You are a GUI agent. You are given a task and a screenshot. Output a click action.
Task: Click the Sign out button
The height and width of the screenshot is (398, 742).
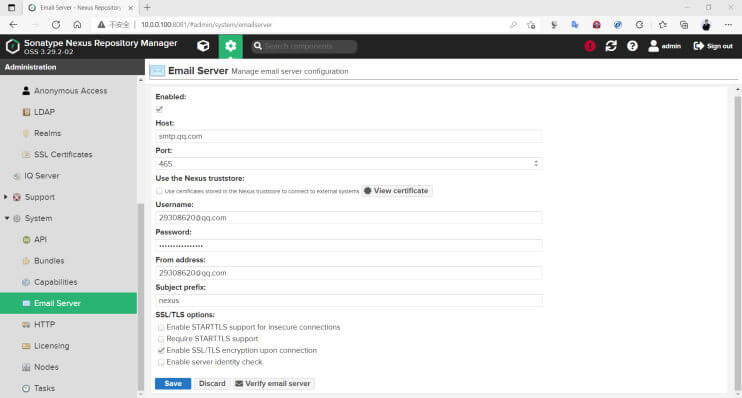point(713,46)
